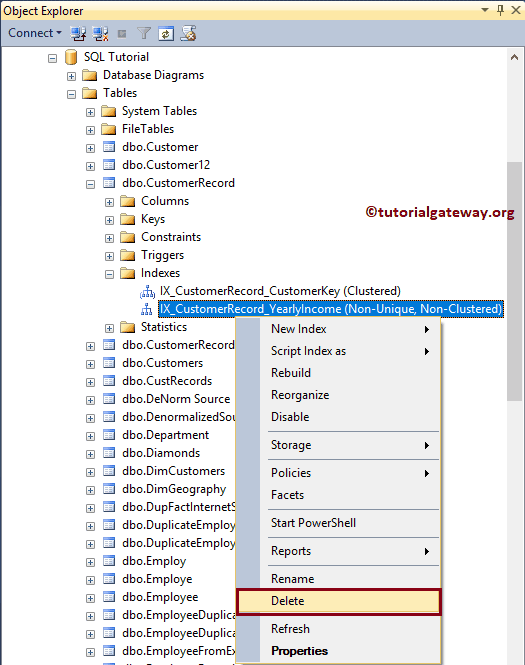This screenshot has width=525, height=665.
Task: Click the Columns folder icon
Action: click(x=128, y=201)
